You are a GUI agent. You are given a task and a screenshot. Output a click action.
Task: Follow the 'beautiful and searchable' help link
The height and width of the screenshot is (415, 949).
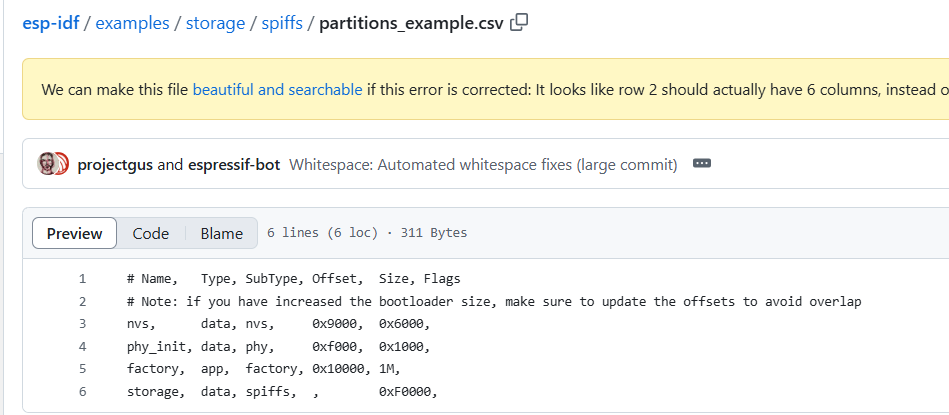pyautogui.click(x=277, y=89)
